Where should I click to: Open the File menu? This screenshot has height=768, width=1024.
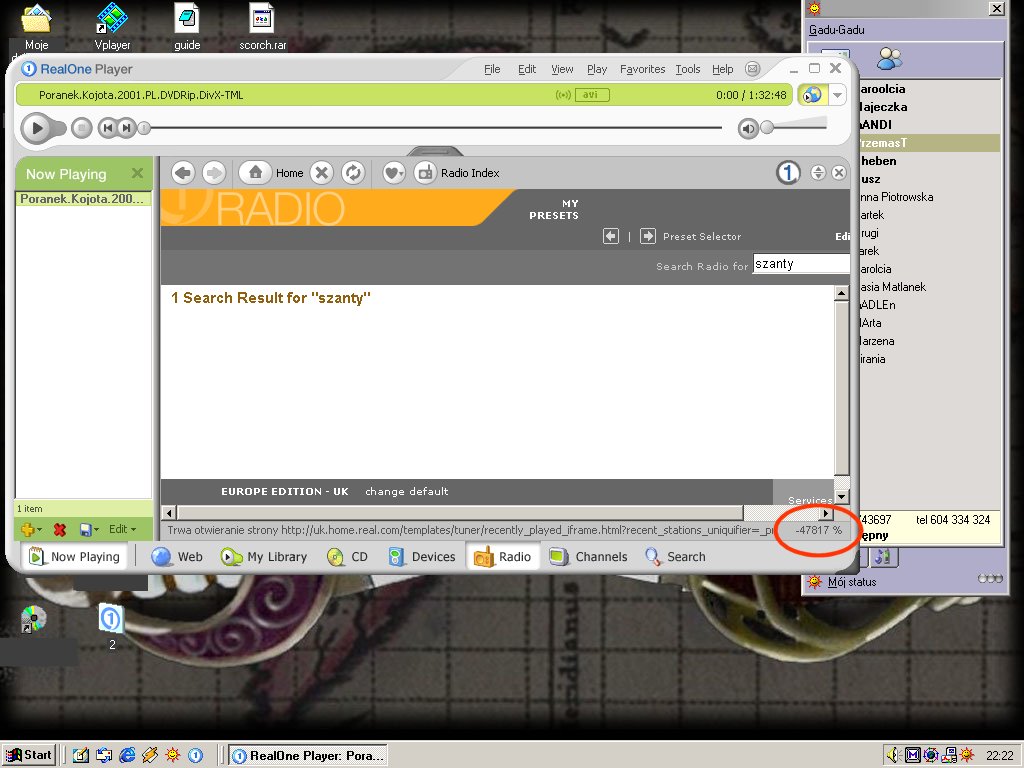click(x=492, y=69)
